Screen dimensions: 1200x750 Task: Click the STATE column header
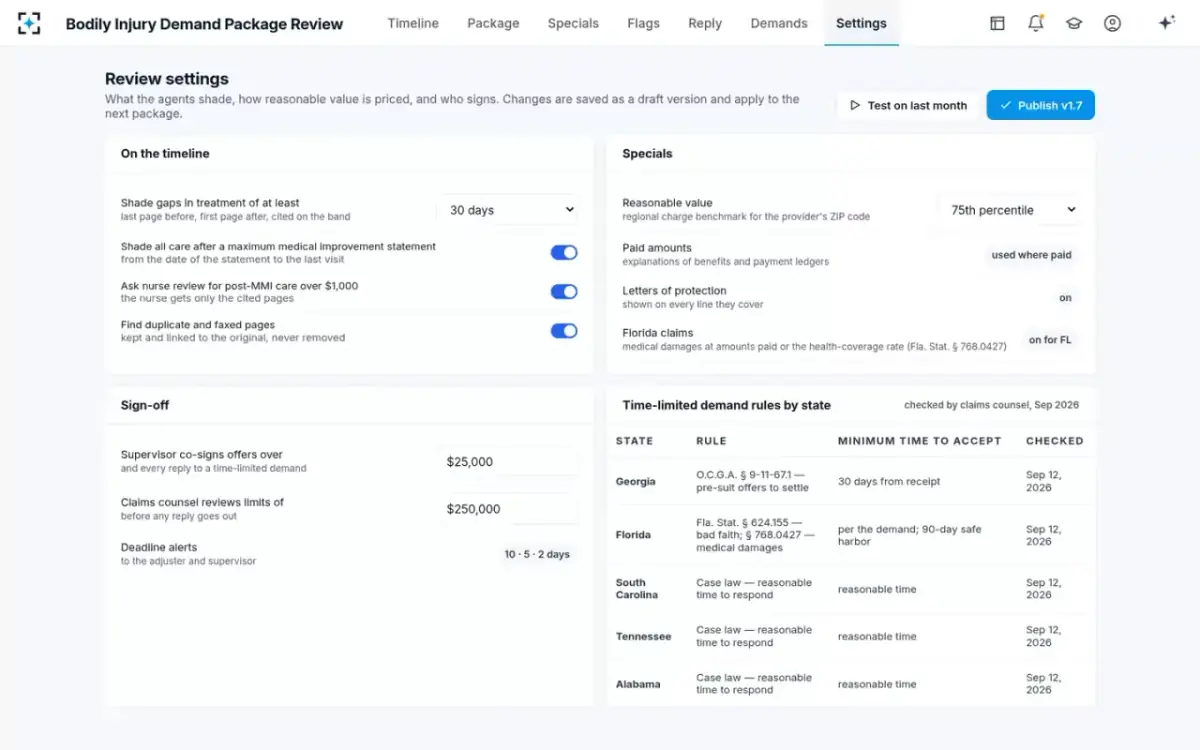pyautogui.click(x=634, y=441)
